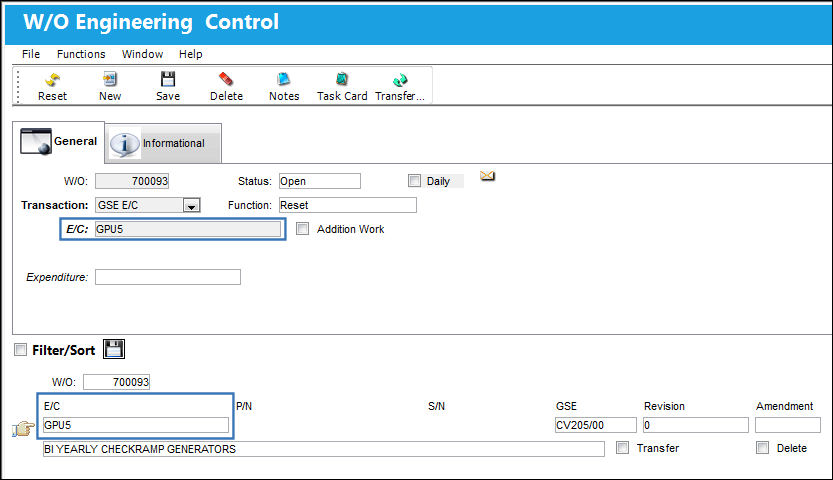Viewport: 833px width, 480px height.
Task: Expand the Transaction dropdown arrow
Action: [191, 205]
